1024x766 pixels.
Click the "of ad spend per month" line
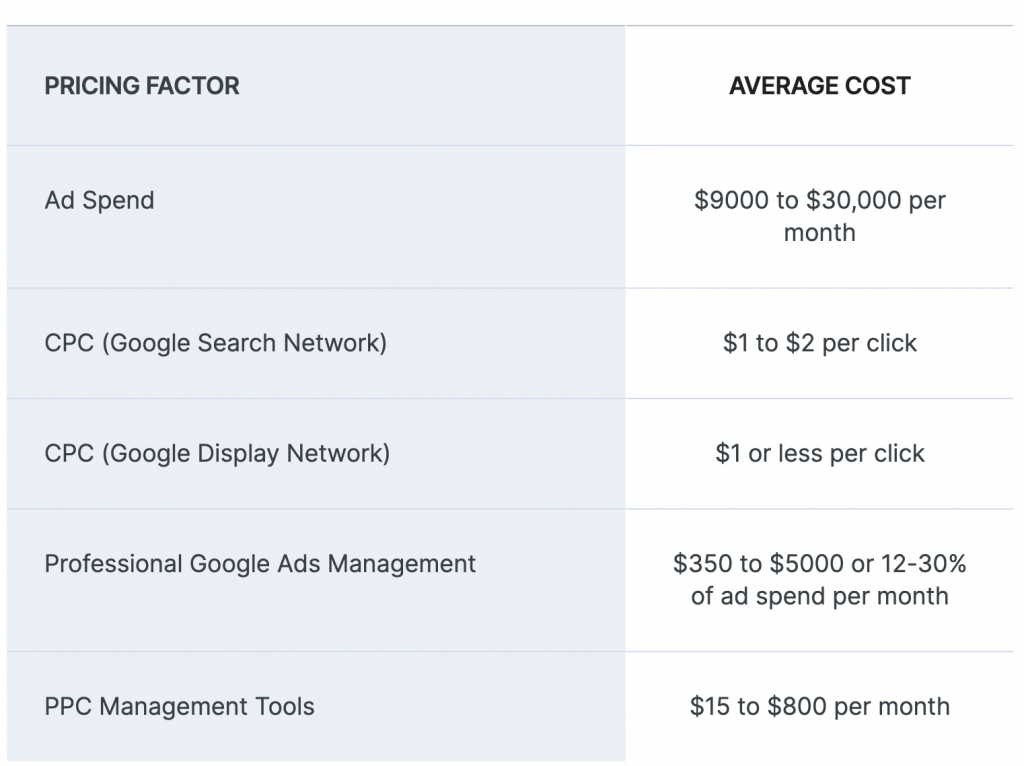point(819,596)
